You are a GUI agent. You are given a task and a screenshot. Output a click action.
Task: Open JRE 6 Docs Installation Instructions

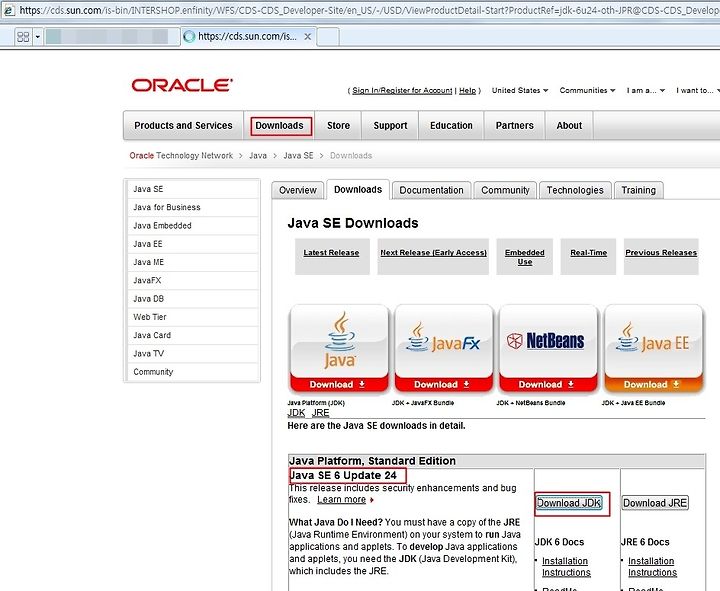coord(652,567)
